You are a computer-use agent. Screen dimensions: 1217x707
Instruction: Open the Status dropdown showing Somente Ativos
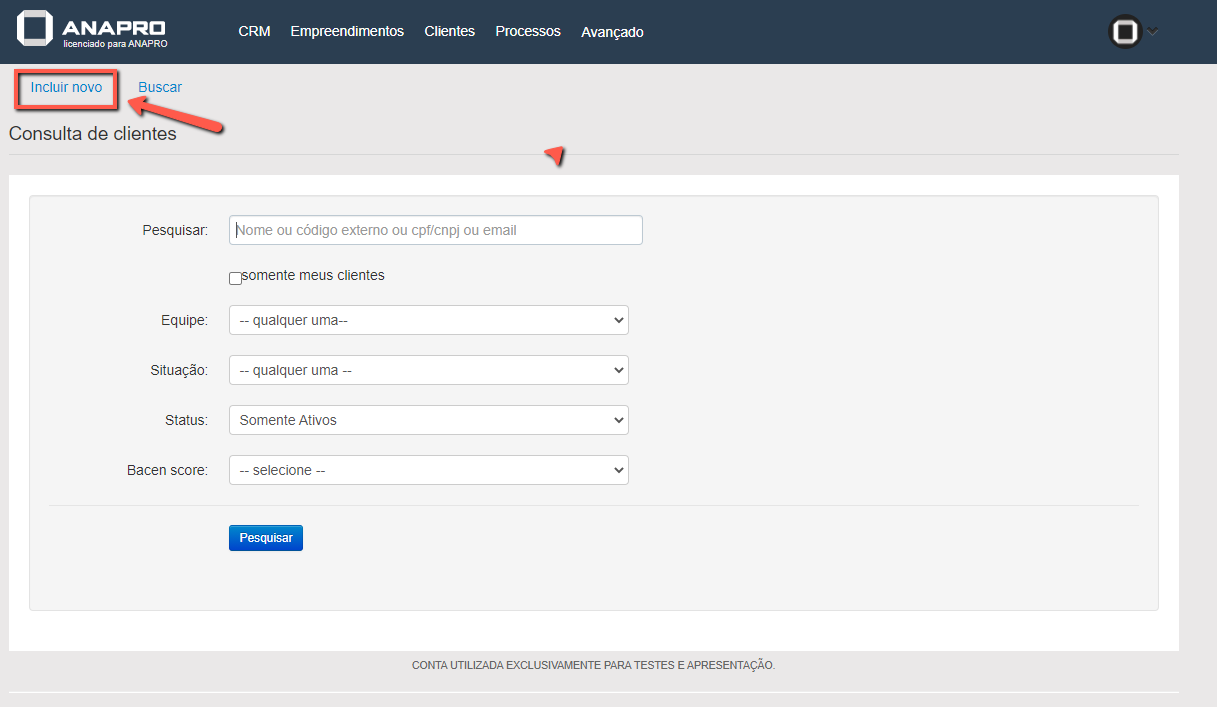click(x=428, y=420)
